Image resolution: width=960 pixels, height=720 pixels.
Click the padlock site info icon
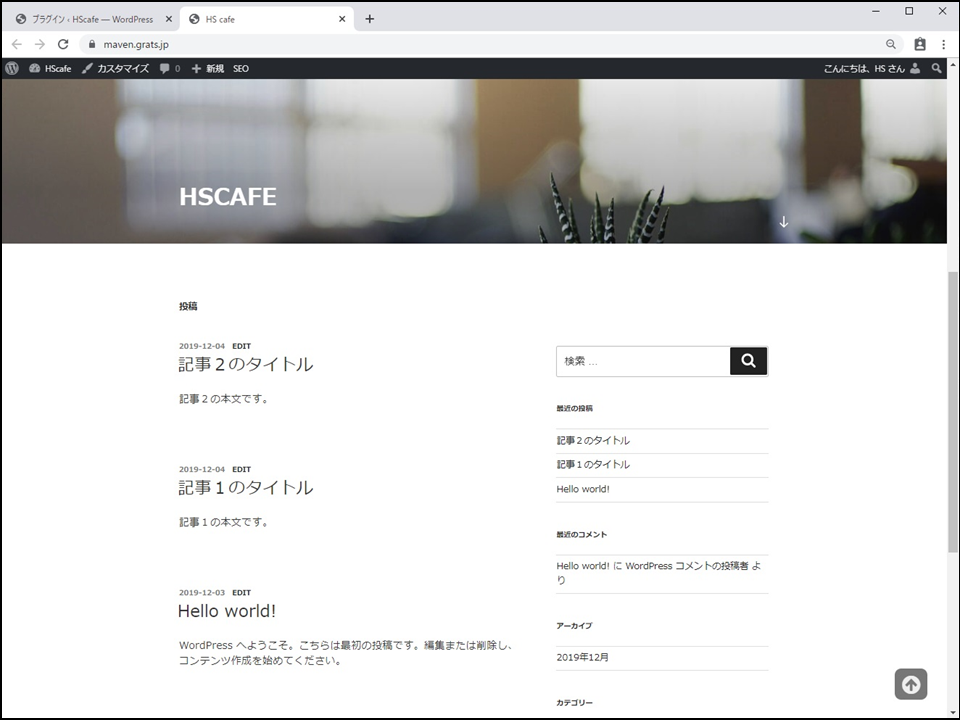point(92,44)
